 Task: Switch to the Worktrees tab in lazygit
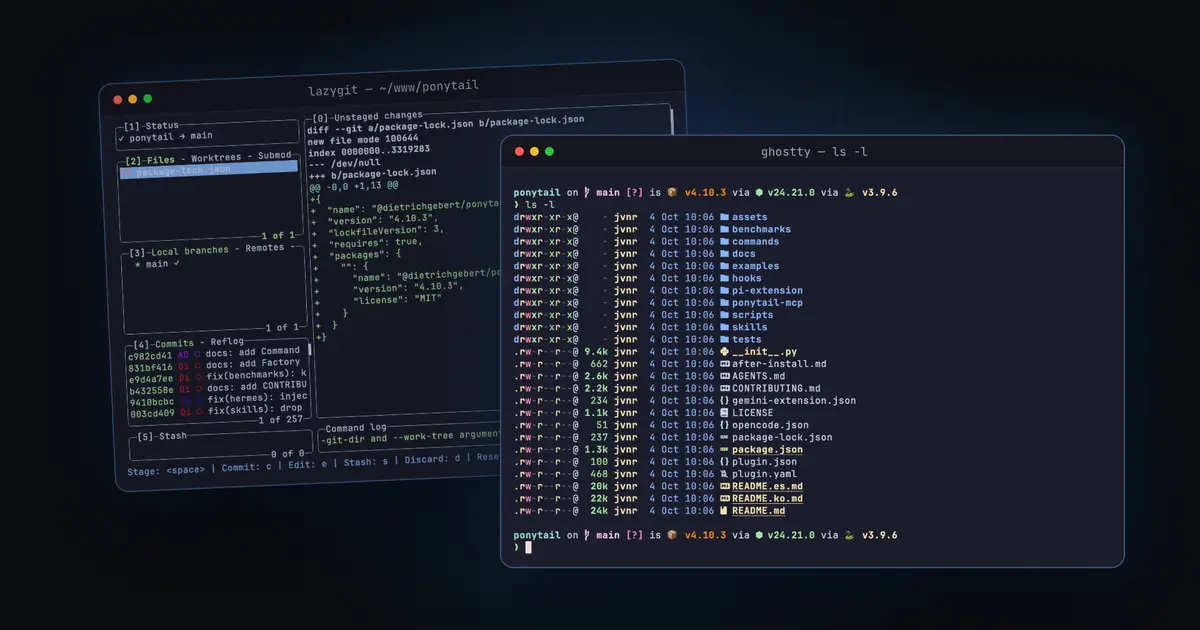point(216,158)
